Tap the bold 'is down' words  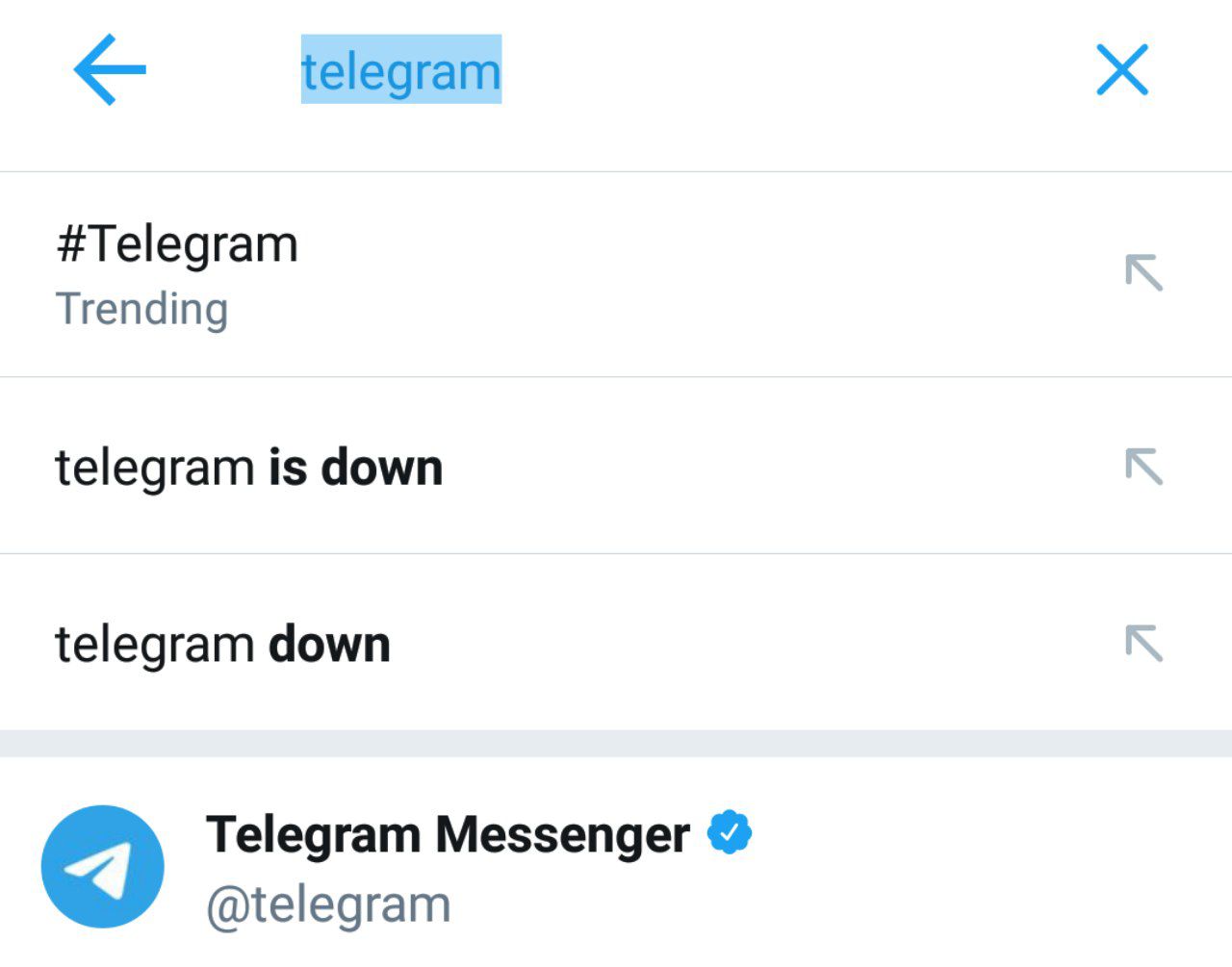(x=355, y=468)
